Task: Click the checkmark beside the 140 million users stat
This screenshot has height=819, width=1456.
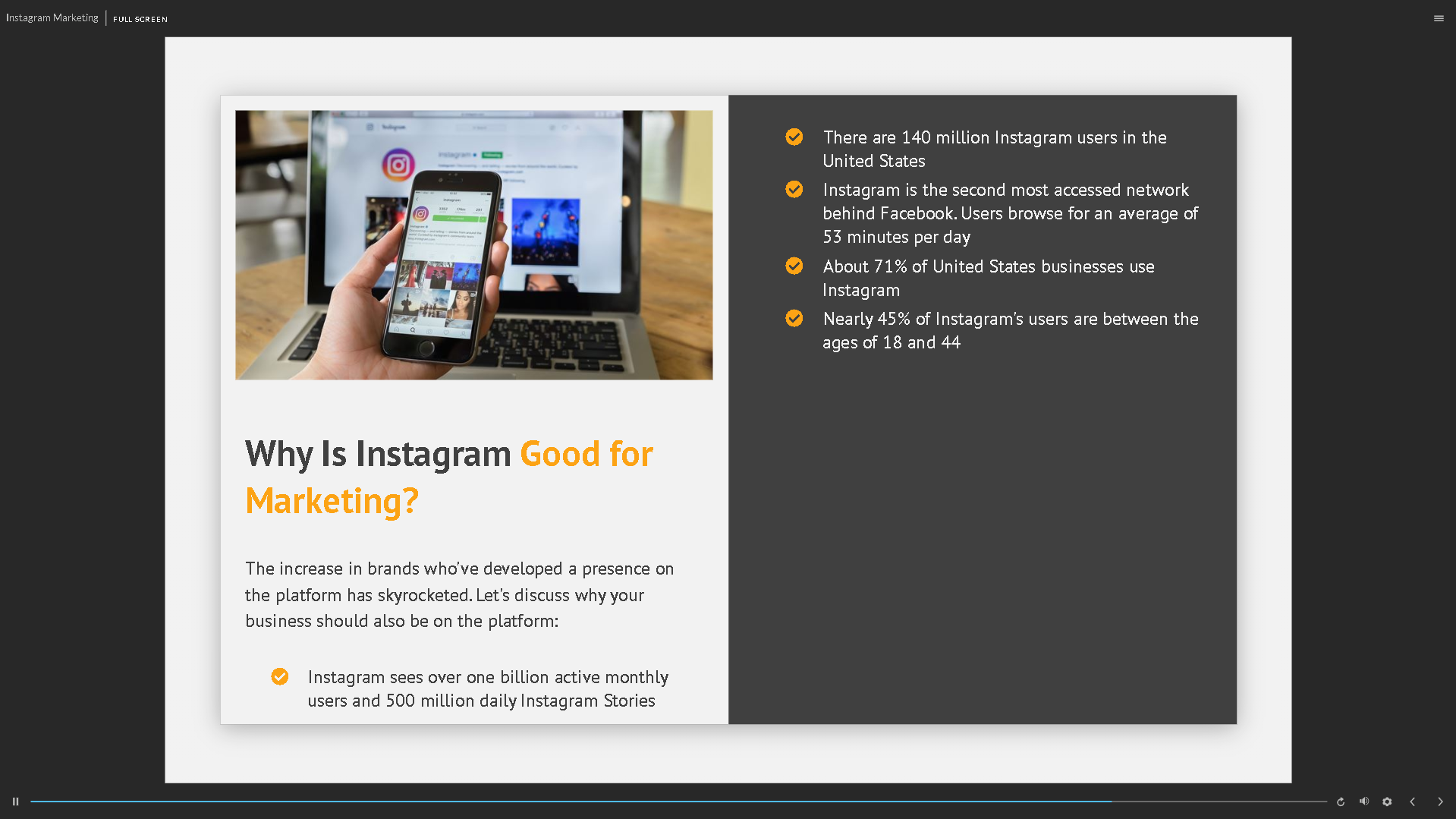Action: 794,137
